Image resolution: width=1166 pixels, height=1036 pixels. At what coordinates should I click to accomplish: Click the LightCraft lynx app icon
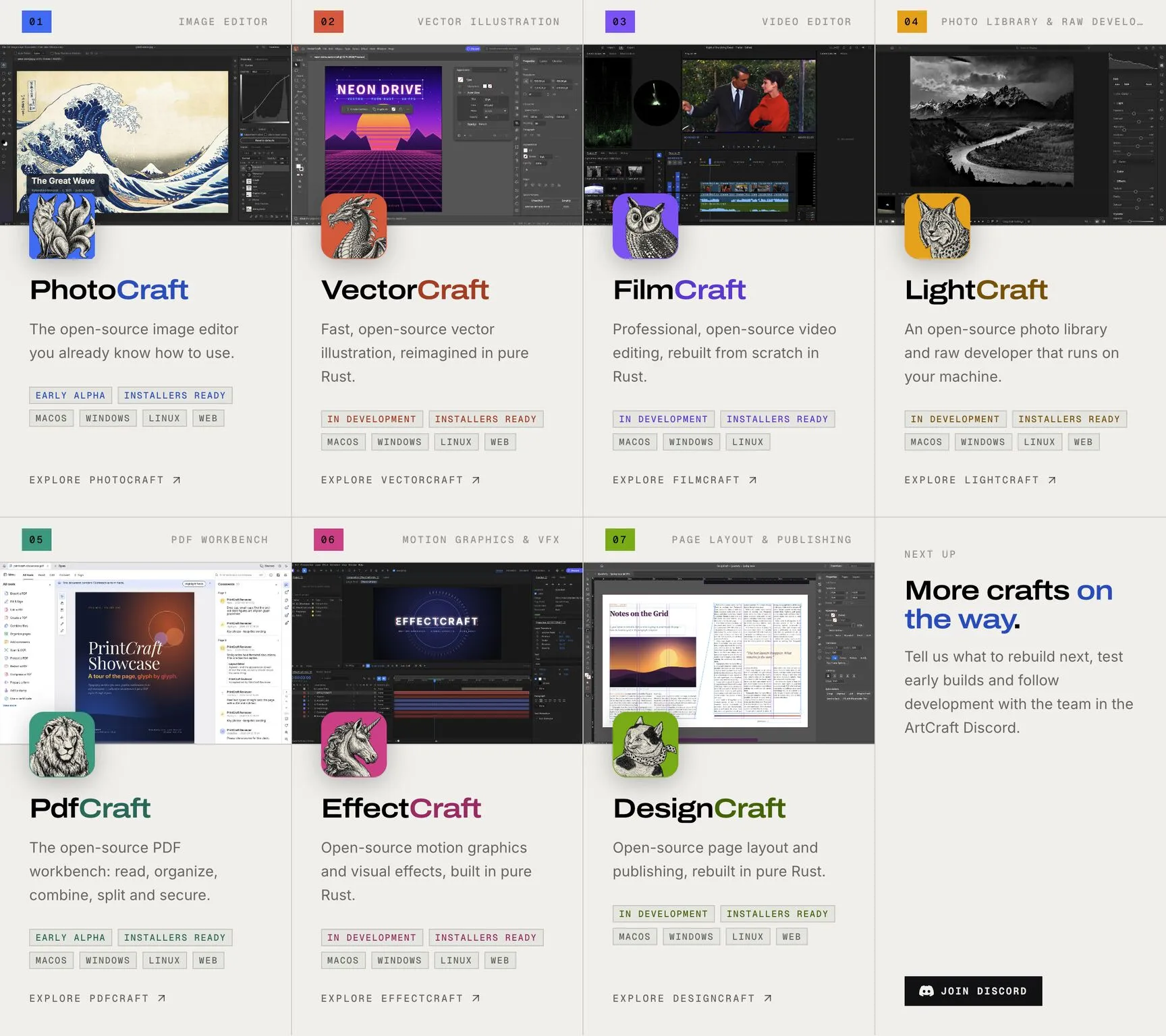[x=937, y=227]
